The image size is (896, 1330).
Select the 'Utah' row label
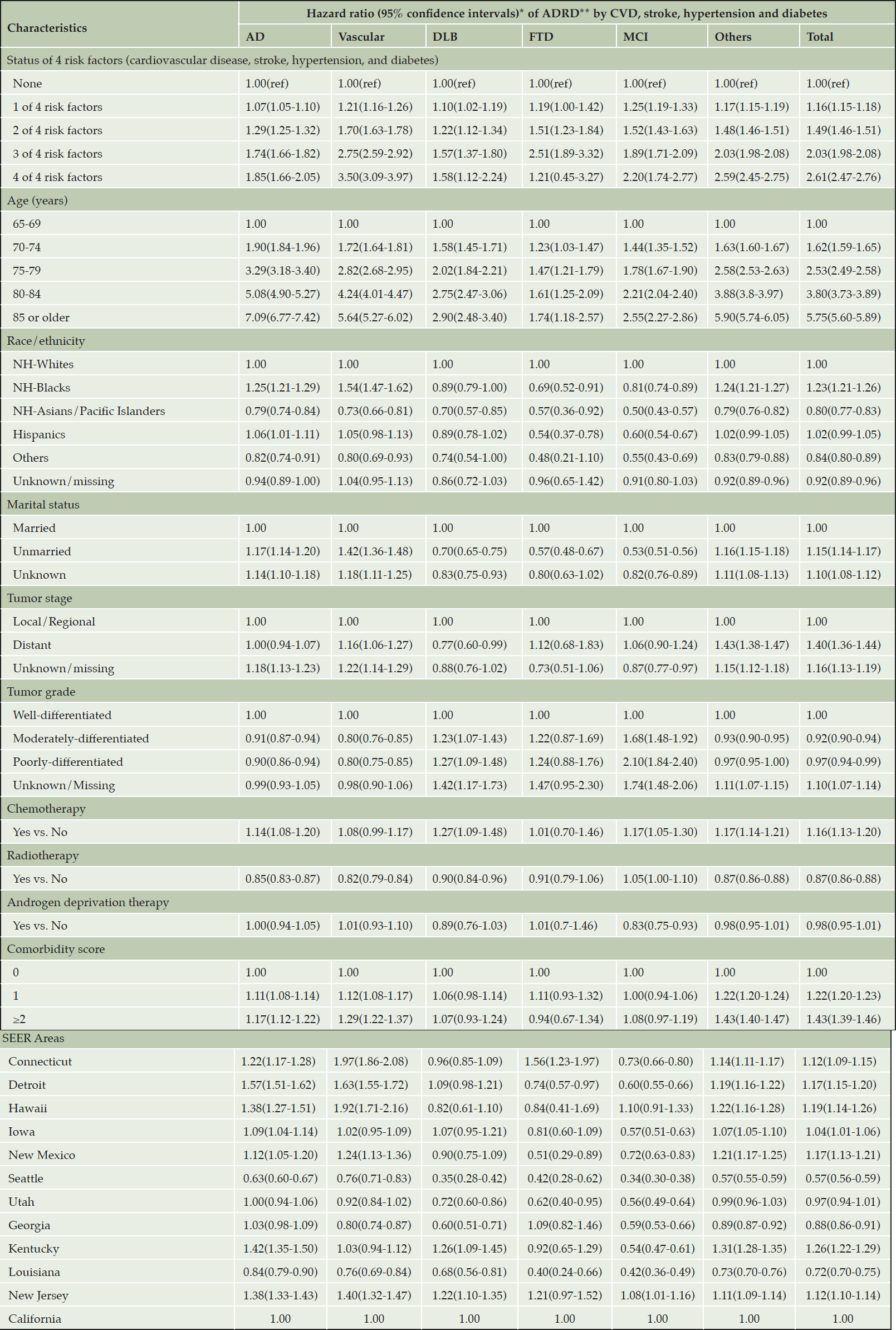click(21, 1202)
